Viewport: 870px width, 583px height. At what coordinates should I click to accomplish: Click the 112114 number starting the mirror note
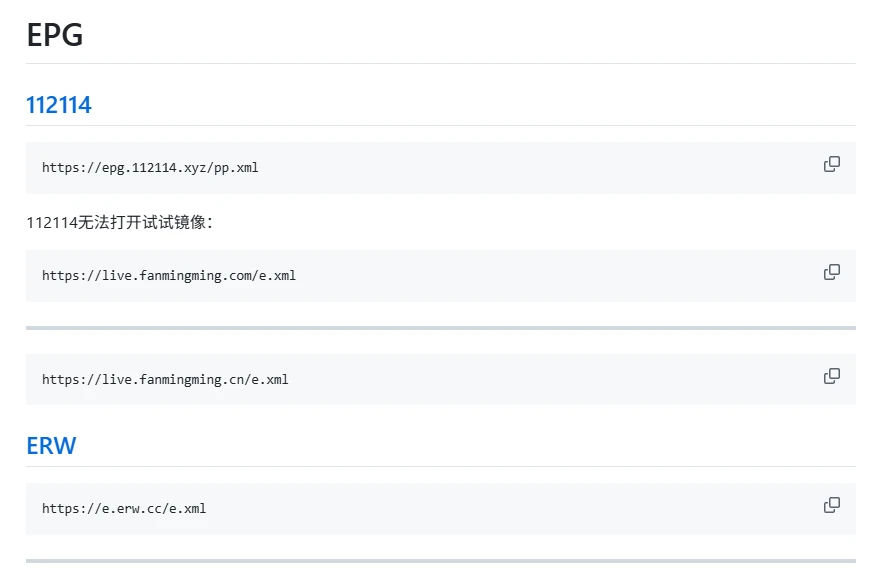[52, 222]
